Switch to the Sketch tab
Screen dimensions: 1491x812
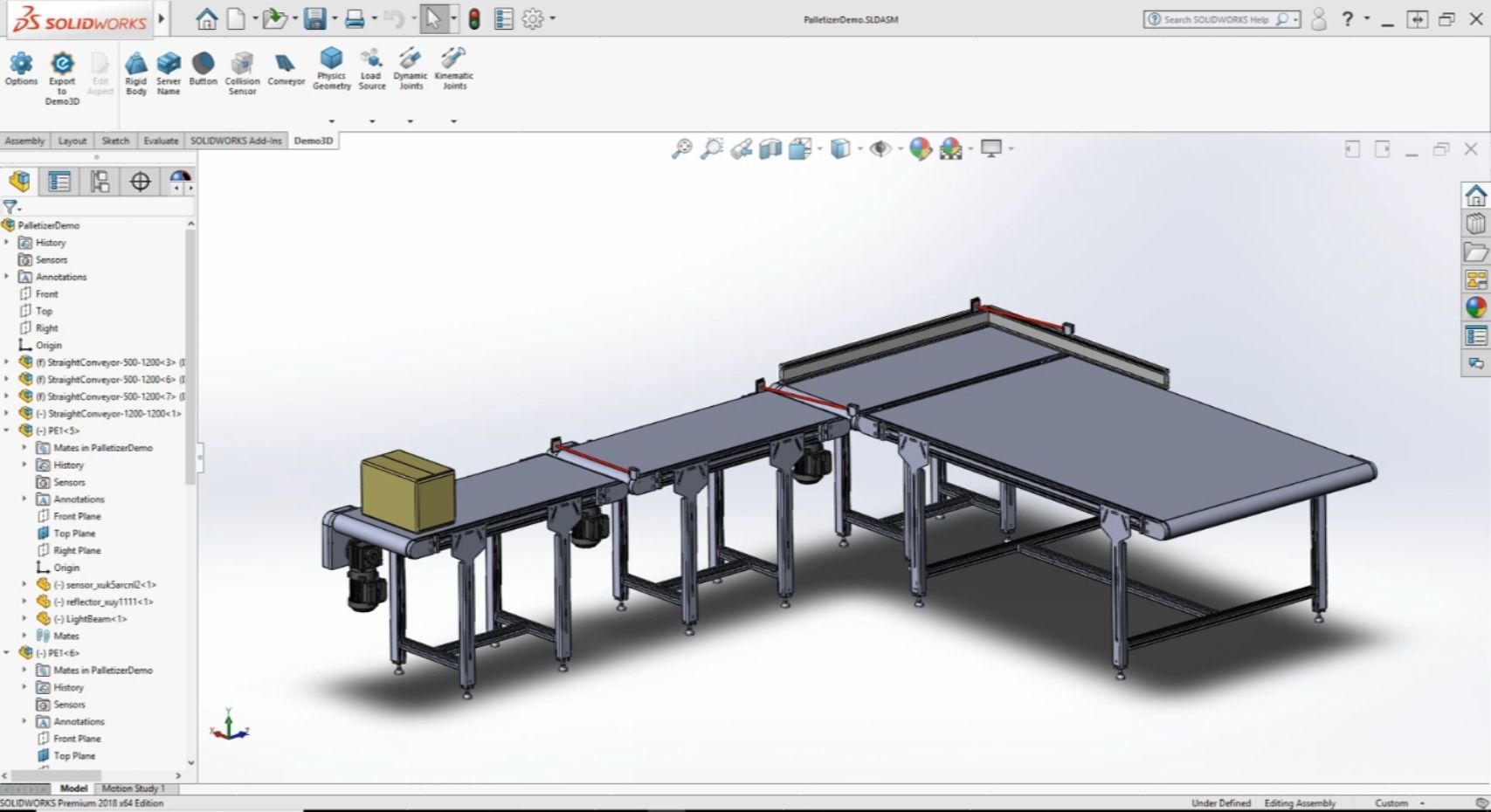coord(115,141)
